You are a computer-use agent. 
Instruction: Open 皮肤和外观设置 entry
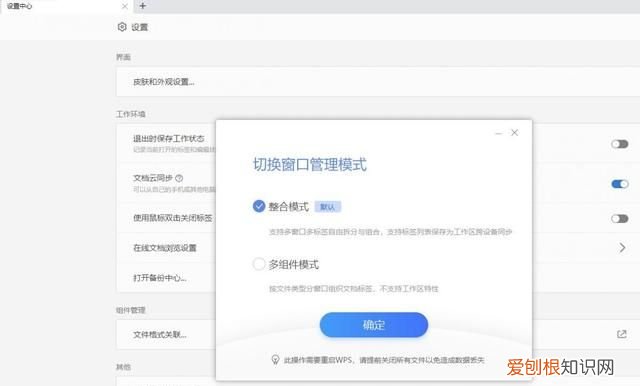pyautogui.click(x=164, y=82)
